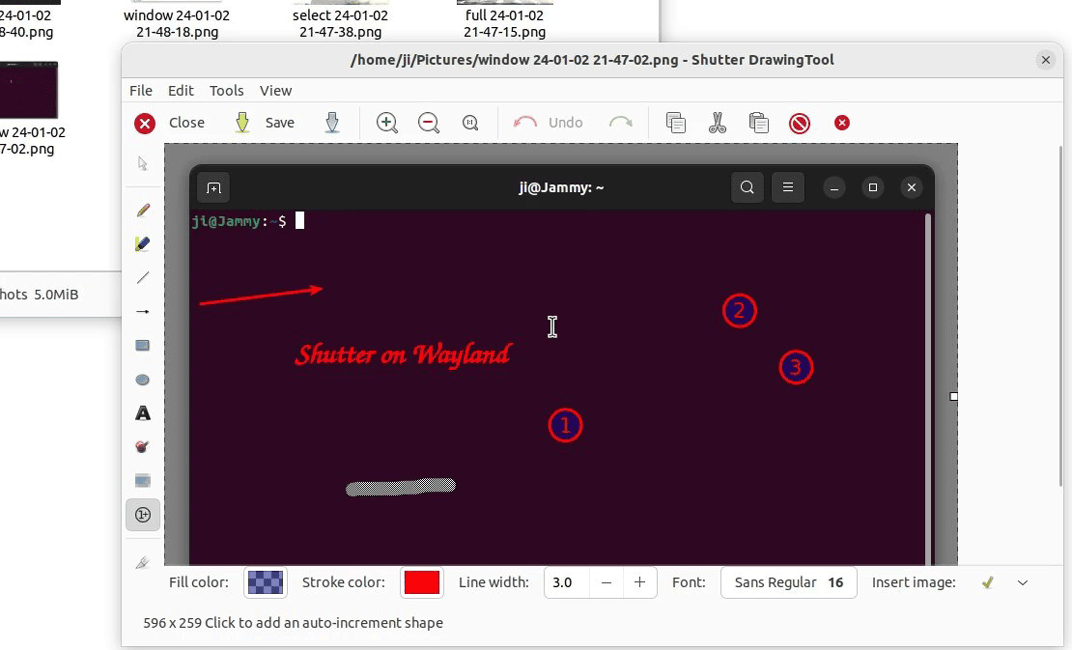Image resolution: width=1072 pixels, height=650 pixels.
Task: Open the Fill color swatch
Action: 265,582
